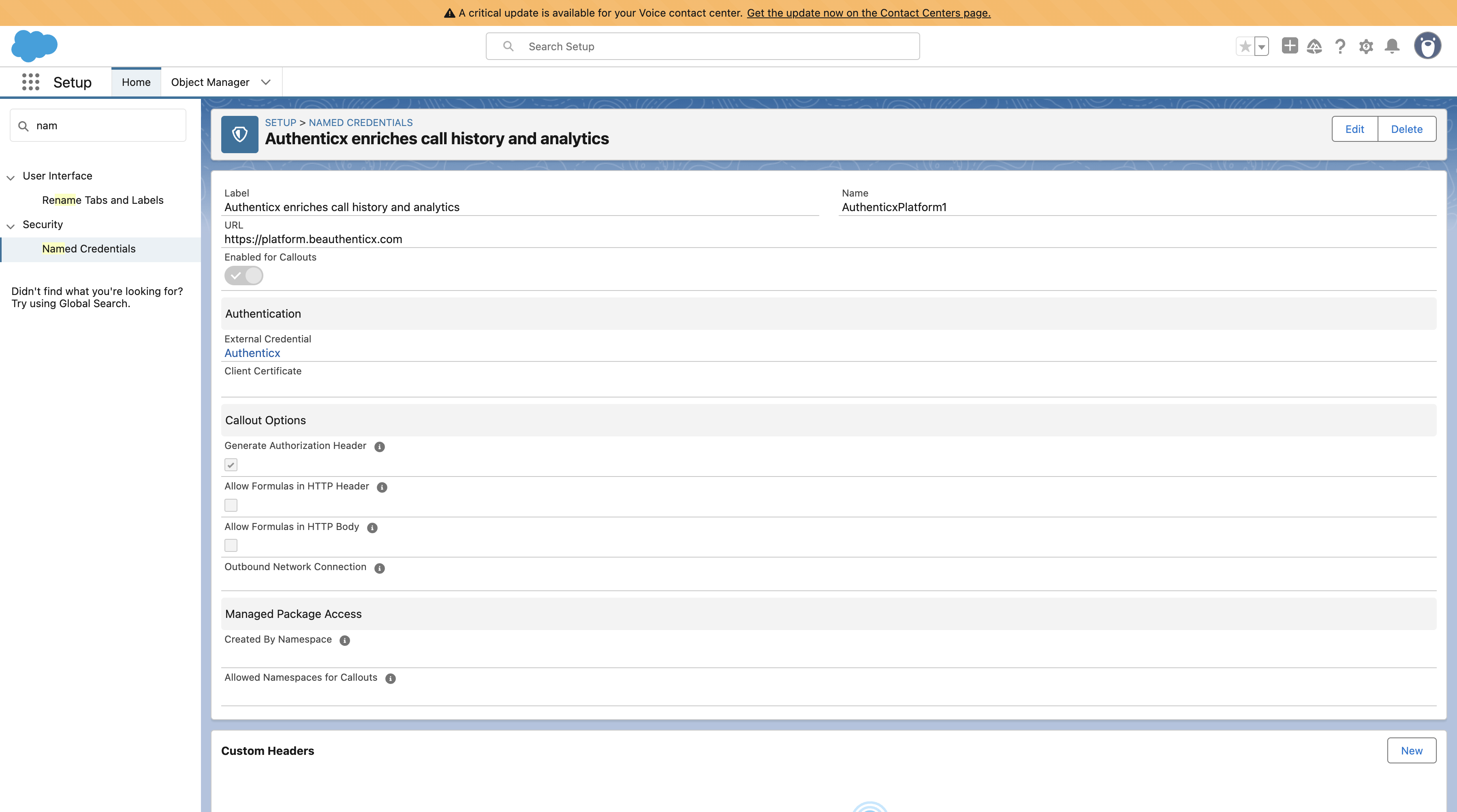1457x812 pixels.
Task: Show info for Allow Formulas in HTTP Header
Action: click(382, 487)
